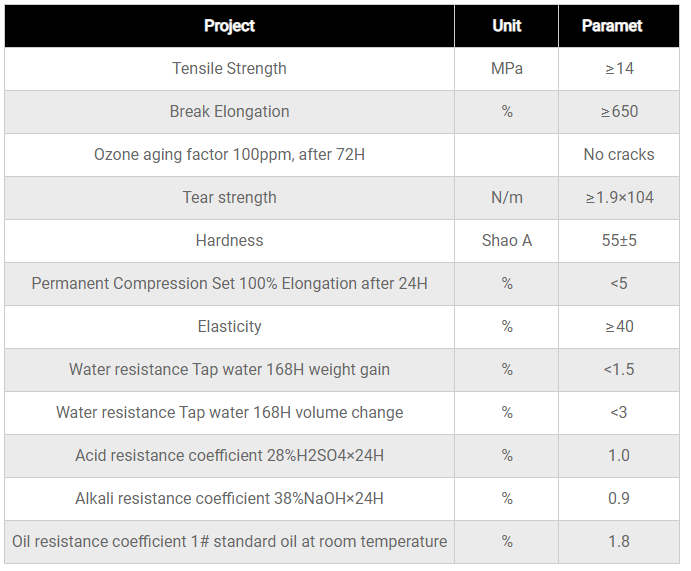Screen dimensions: 691x571
Task: Select the Ozone aging factor cell
Action: click(x=229, y=155)
